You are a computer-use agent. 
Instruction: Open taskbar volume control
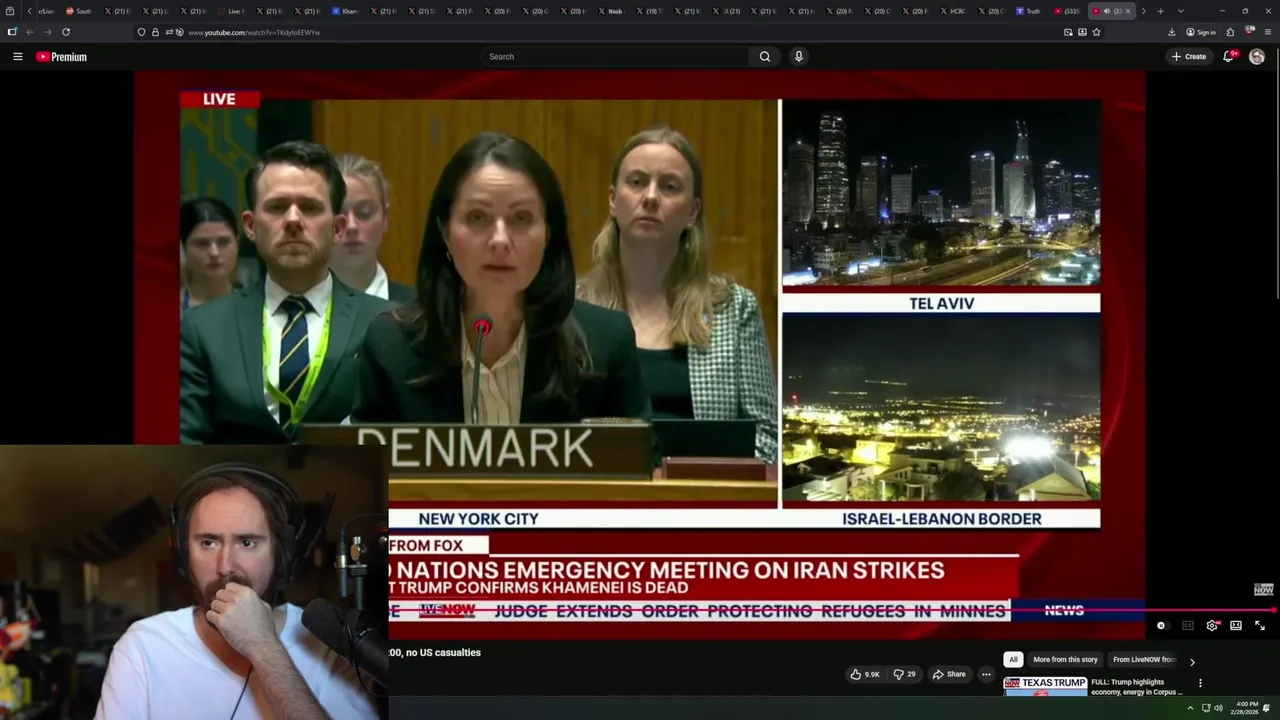1218,708
